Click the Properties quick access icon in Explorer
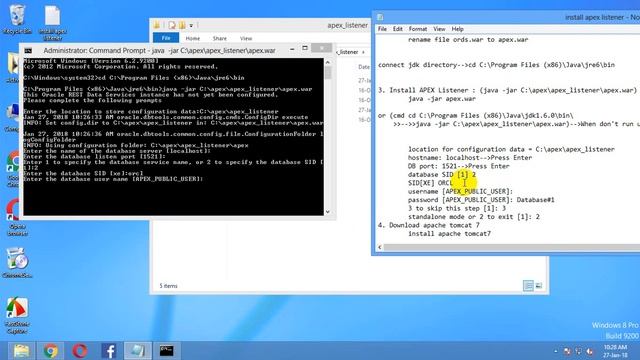The image size is (640, 360). pyautogui.click(x=172, y=25)
